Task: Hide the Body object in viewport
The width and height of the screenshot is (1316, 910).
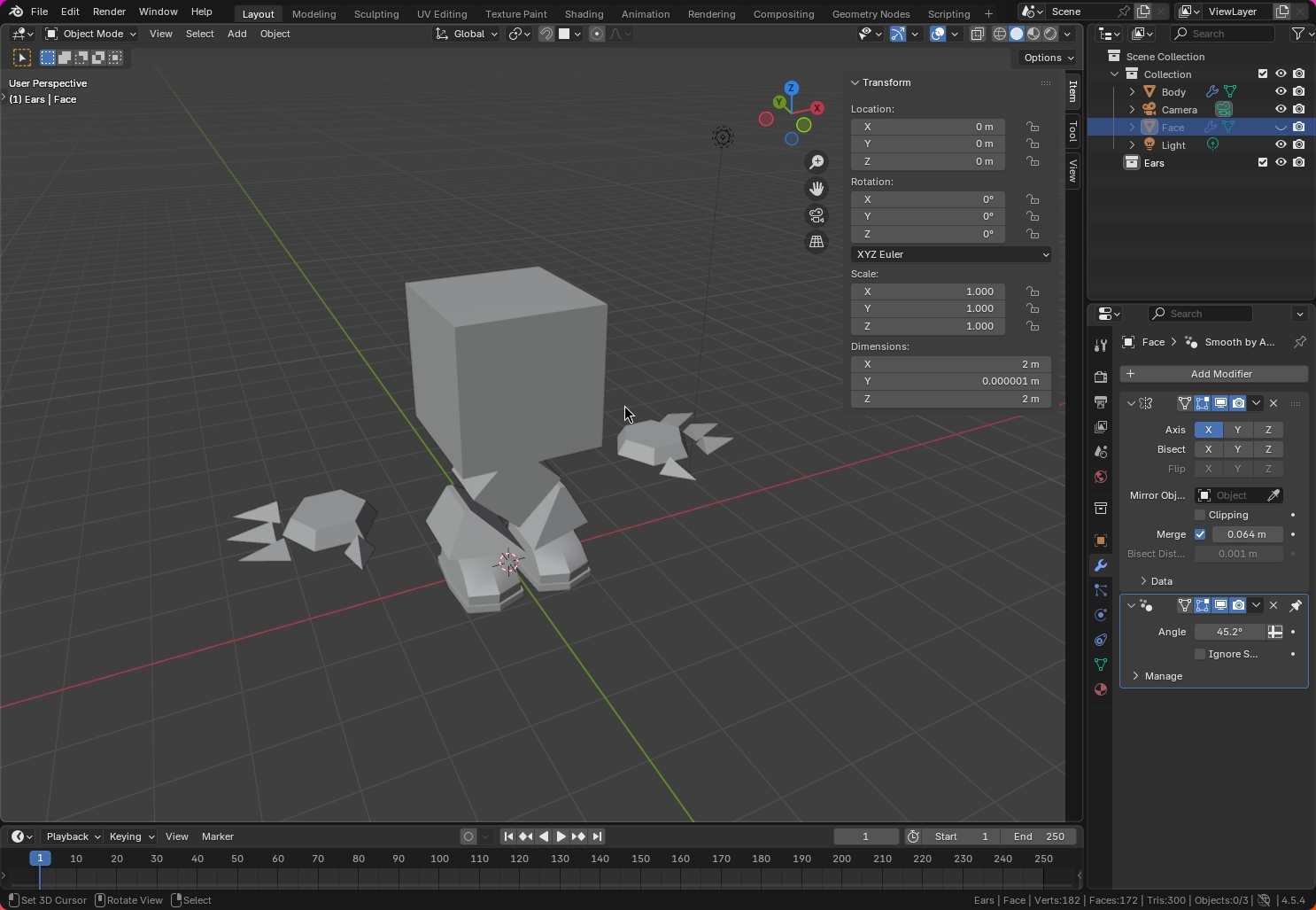Action: click(x=1281, y=91)
